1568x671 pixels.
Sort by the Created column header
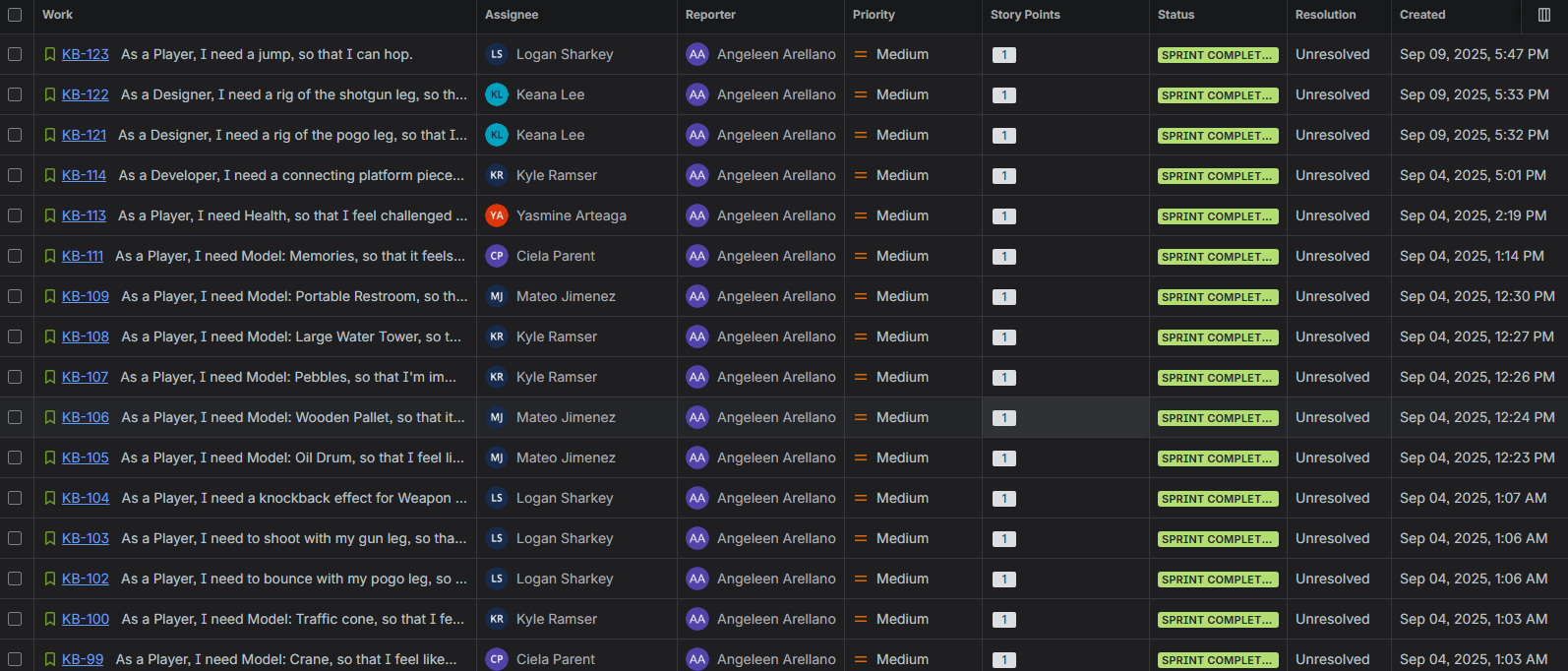click(x=1422, y=15)
